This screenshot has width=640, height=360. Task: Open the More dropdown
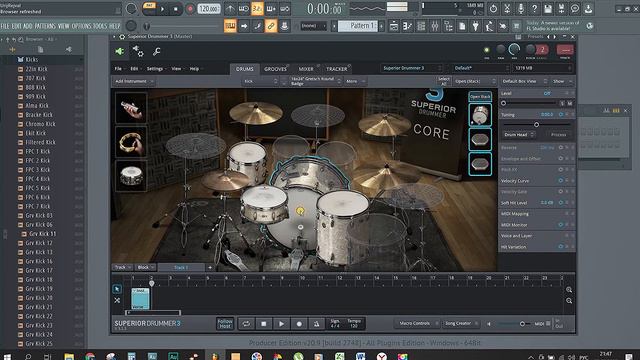[x=355, y=82]
